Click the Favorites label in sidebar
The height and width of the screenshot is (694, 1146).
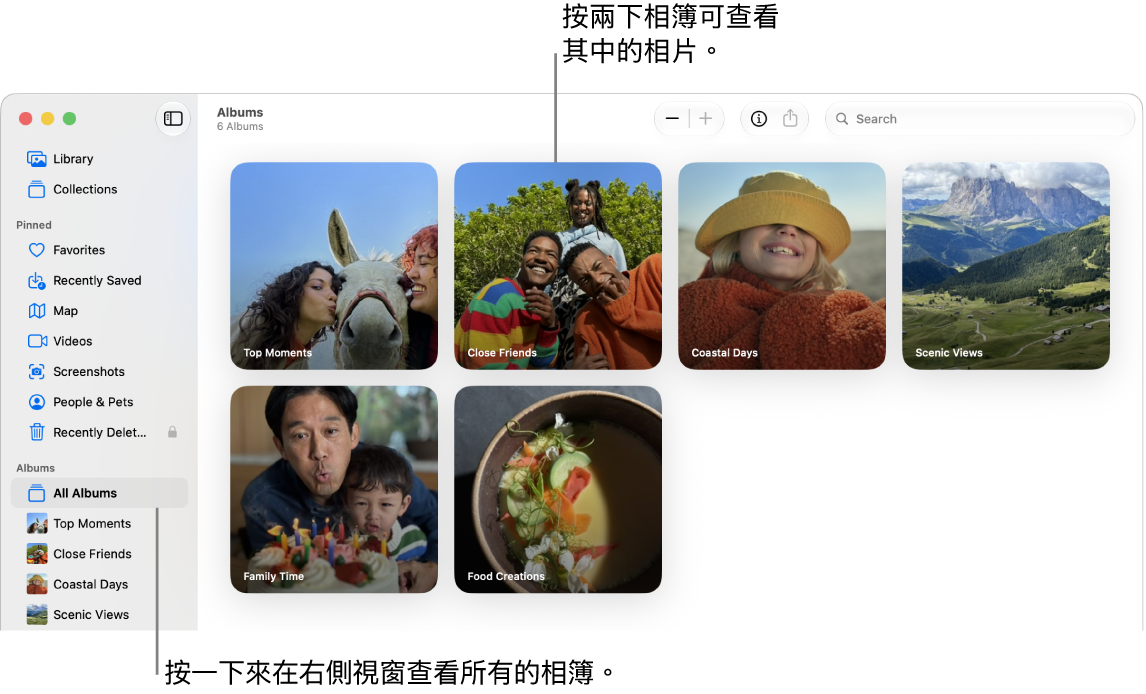coord(79,250)
